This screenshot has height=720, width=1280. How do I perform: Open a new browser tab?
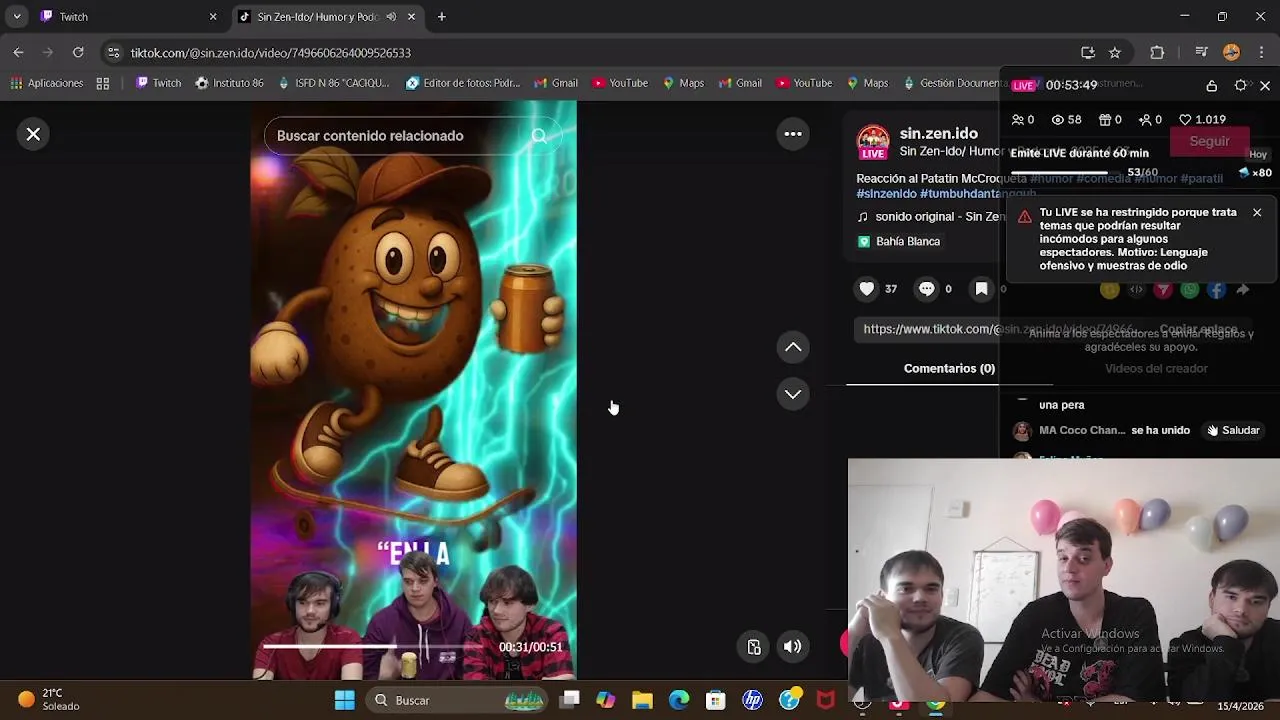pos(441,17)
